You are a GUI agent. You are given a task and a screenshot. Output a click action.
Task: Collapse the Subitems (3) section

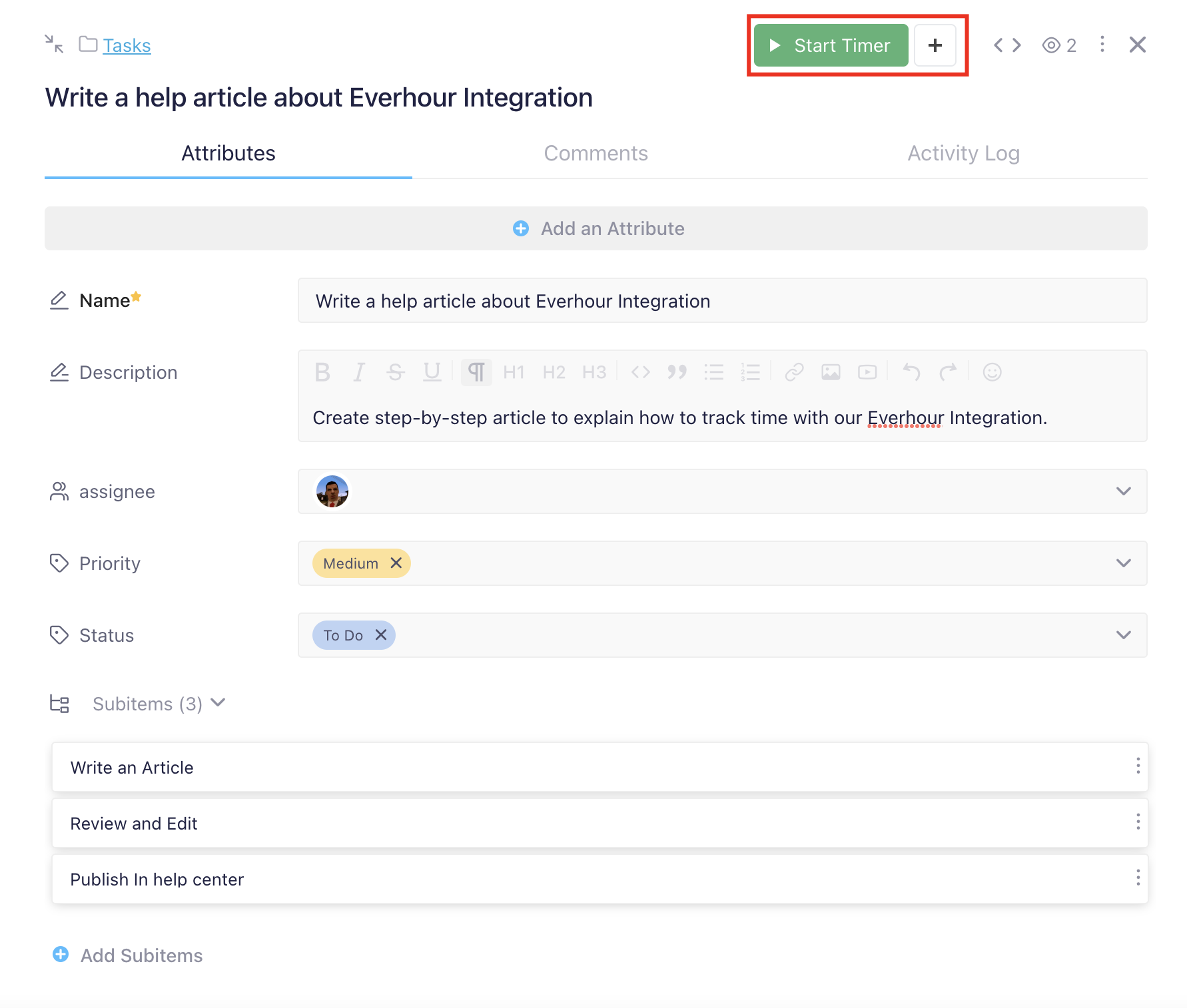(218, 703)
